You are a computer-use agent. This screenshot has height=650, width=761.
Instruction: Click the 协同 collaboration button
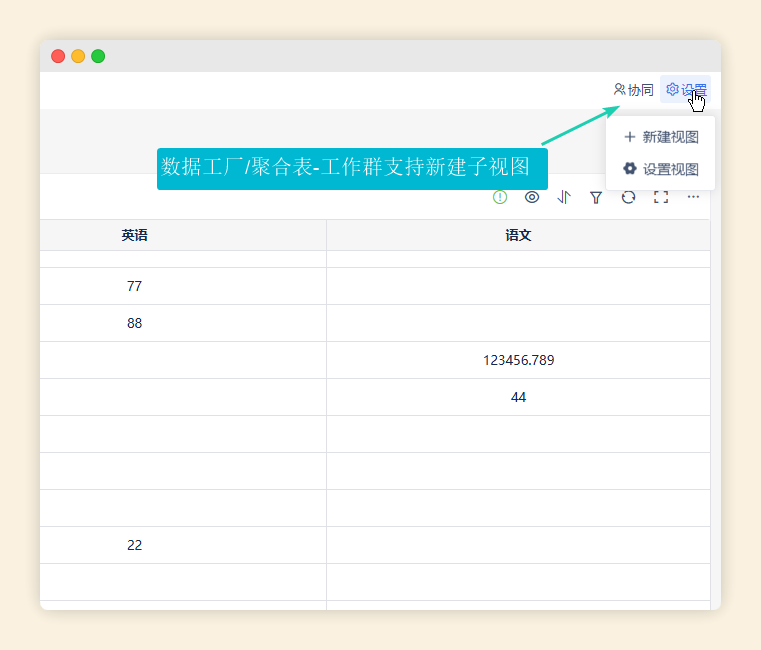(634, 90)
